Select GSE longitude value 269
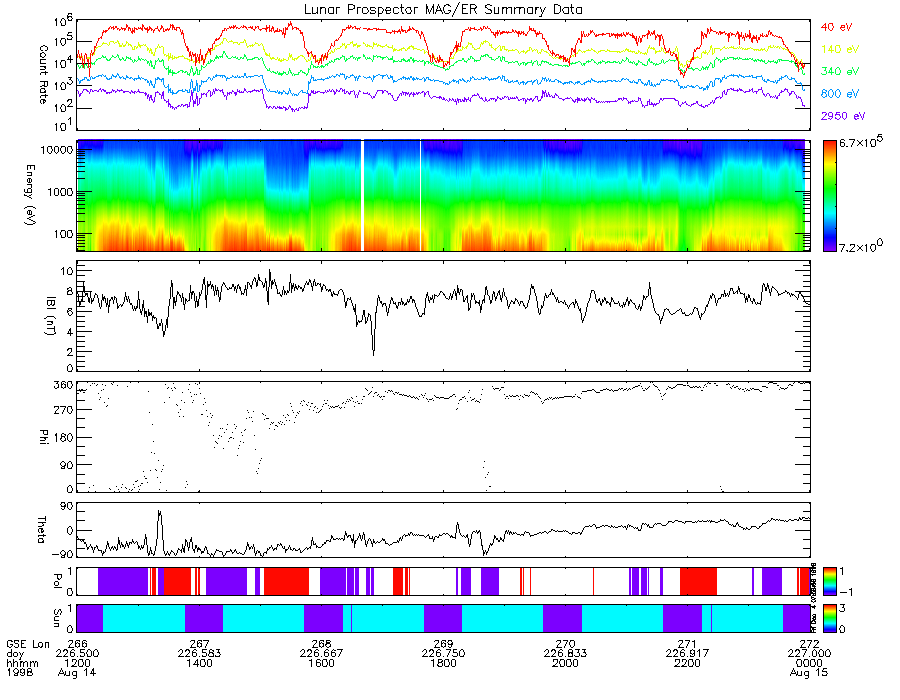Viewport: 900px width, 700px height. [443, 644]
